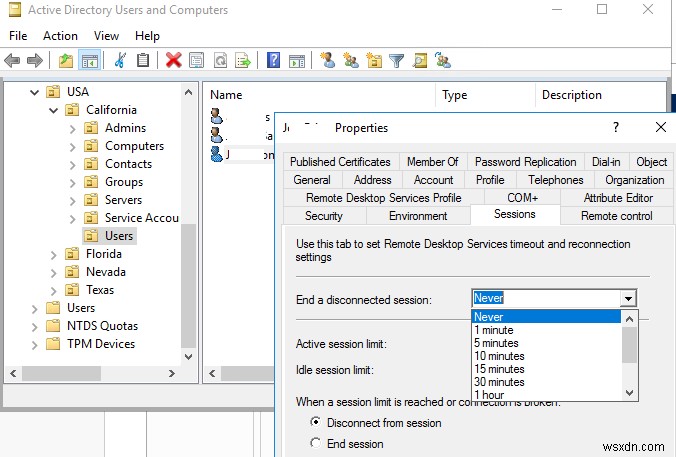The image size is (676, 457).
Task: Create a new group icon
Action: pos(351,60)
